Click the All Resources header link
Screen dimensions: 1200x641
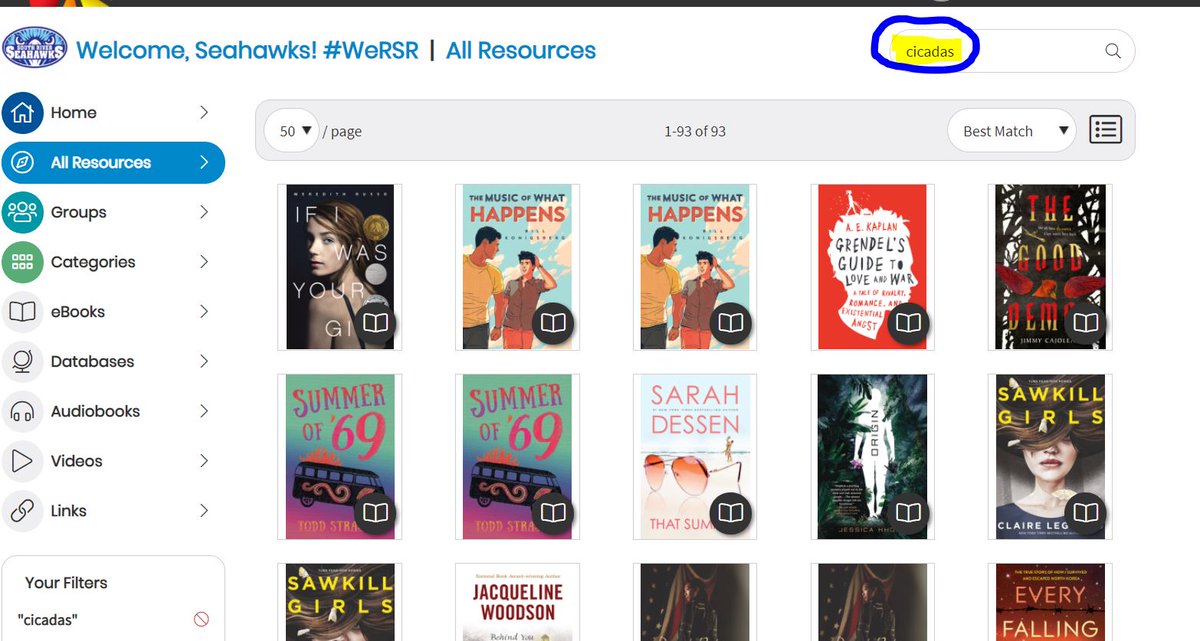(x=521, y=50)
